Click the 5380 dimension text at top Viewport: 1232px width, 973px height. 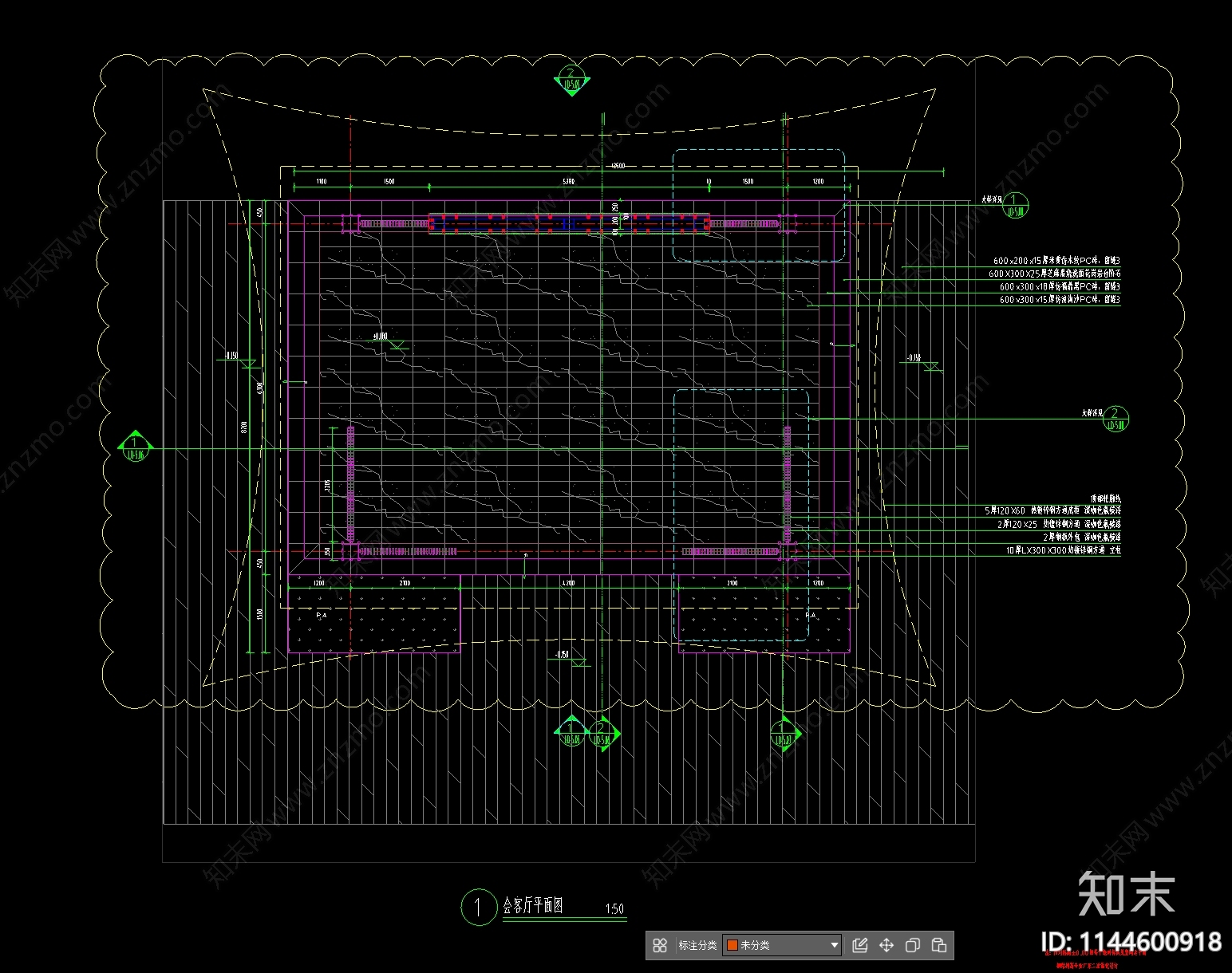tap(568, 182)
